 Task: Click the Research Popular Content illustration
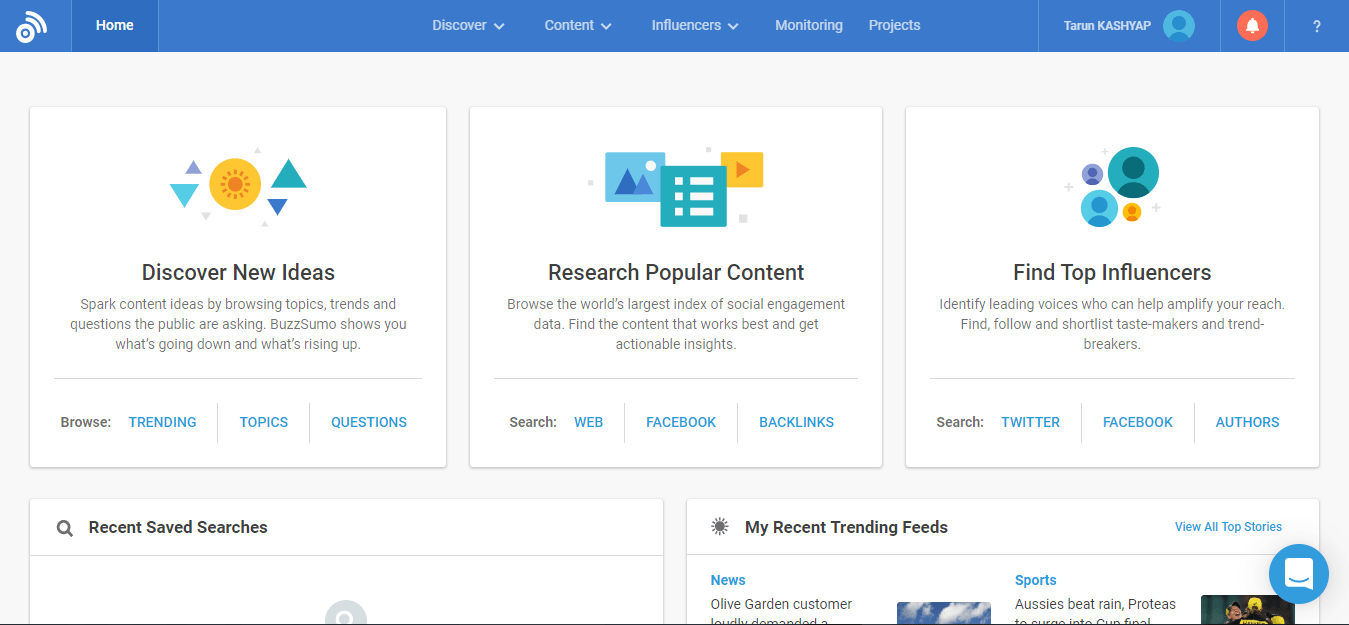(x=676, y=186)
